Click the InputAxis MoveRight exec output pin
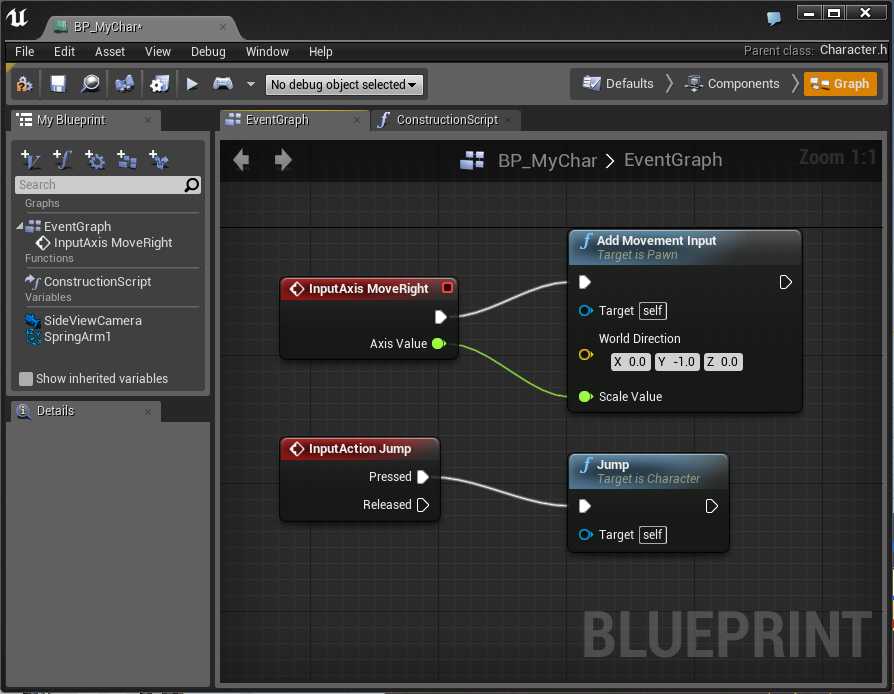894x694 pixels. 441,317
